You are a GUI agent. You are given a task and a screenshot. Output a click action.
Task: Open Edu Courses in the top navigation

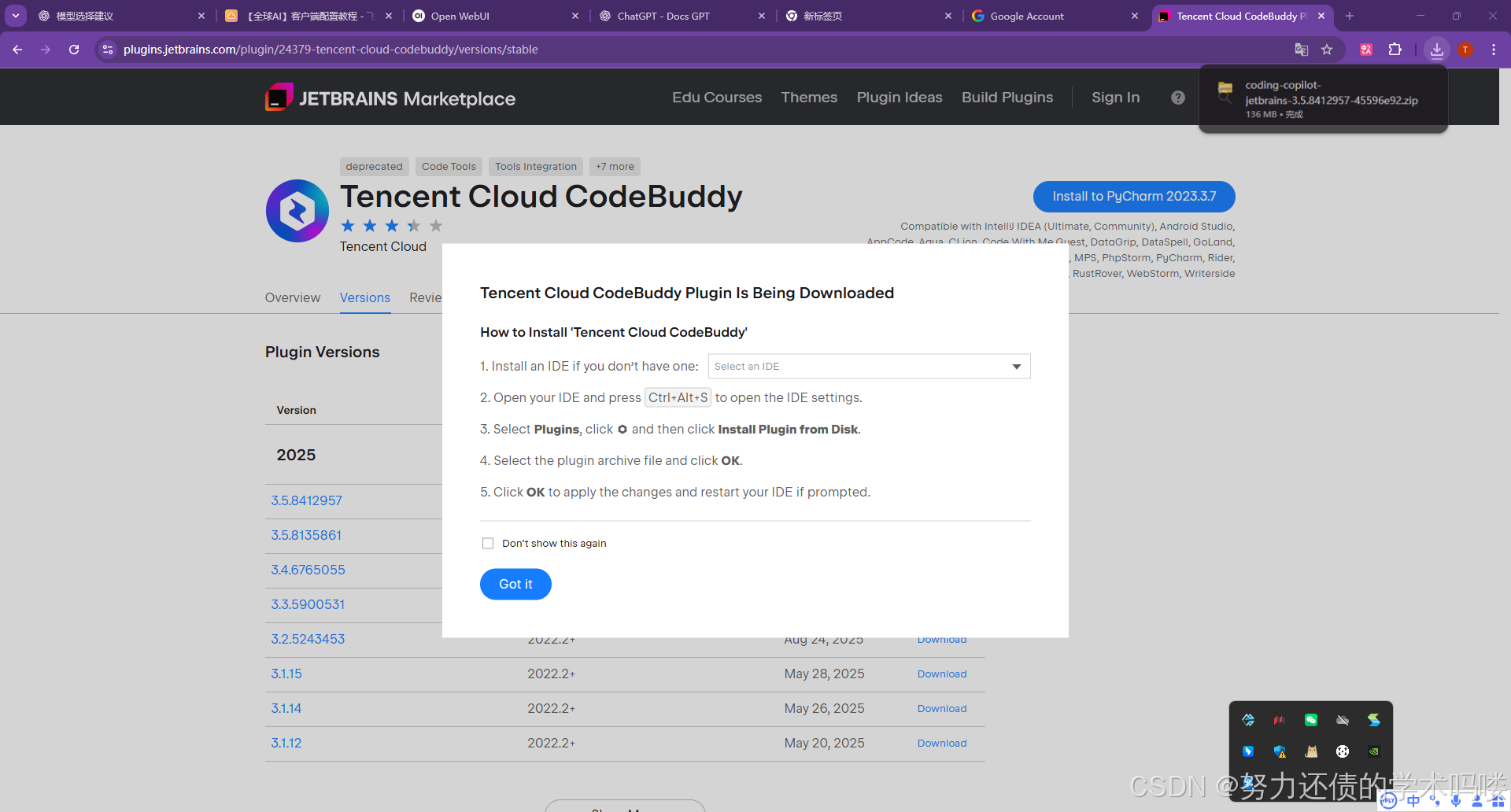717,98
